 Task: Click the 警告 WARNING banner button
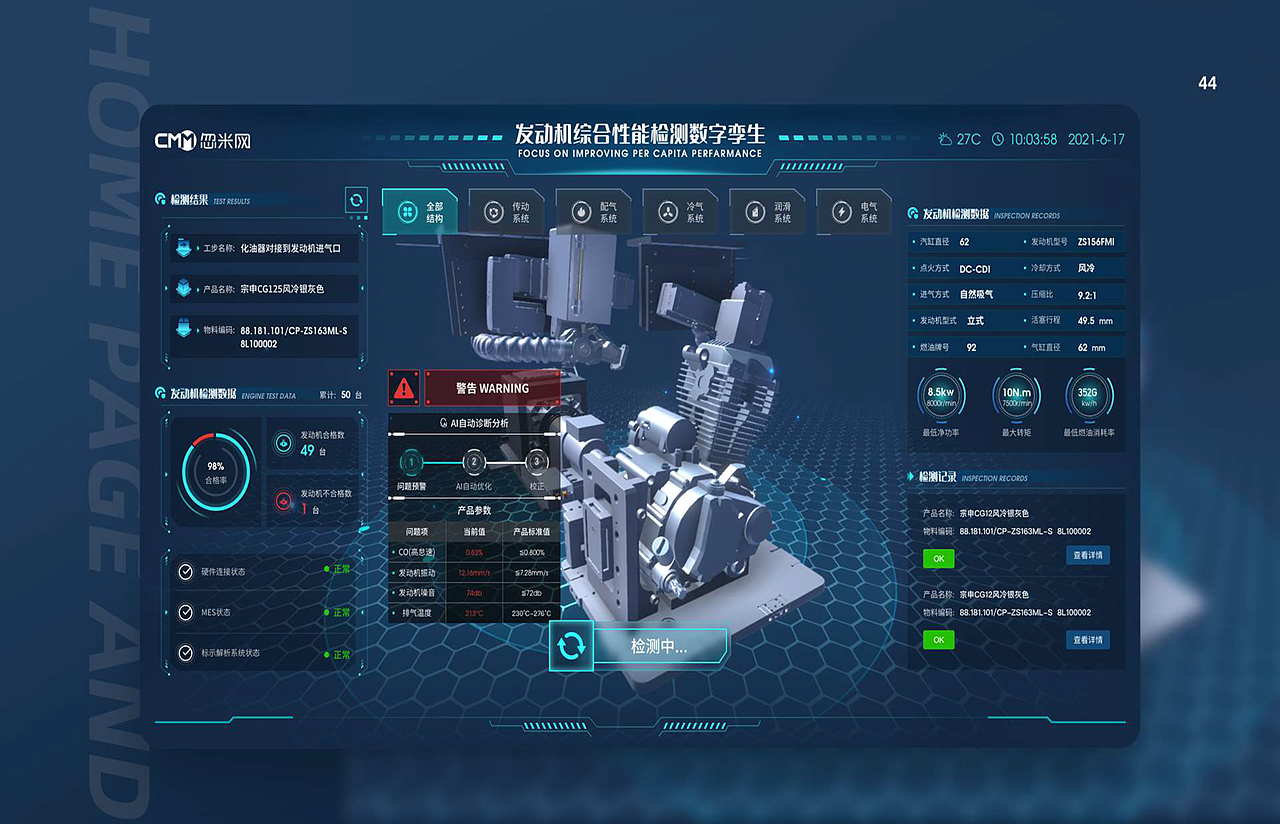[492, 388]
